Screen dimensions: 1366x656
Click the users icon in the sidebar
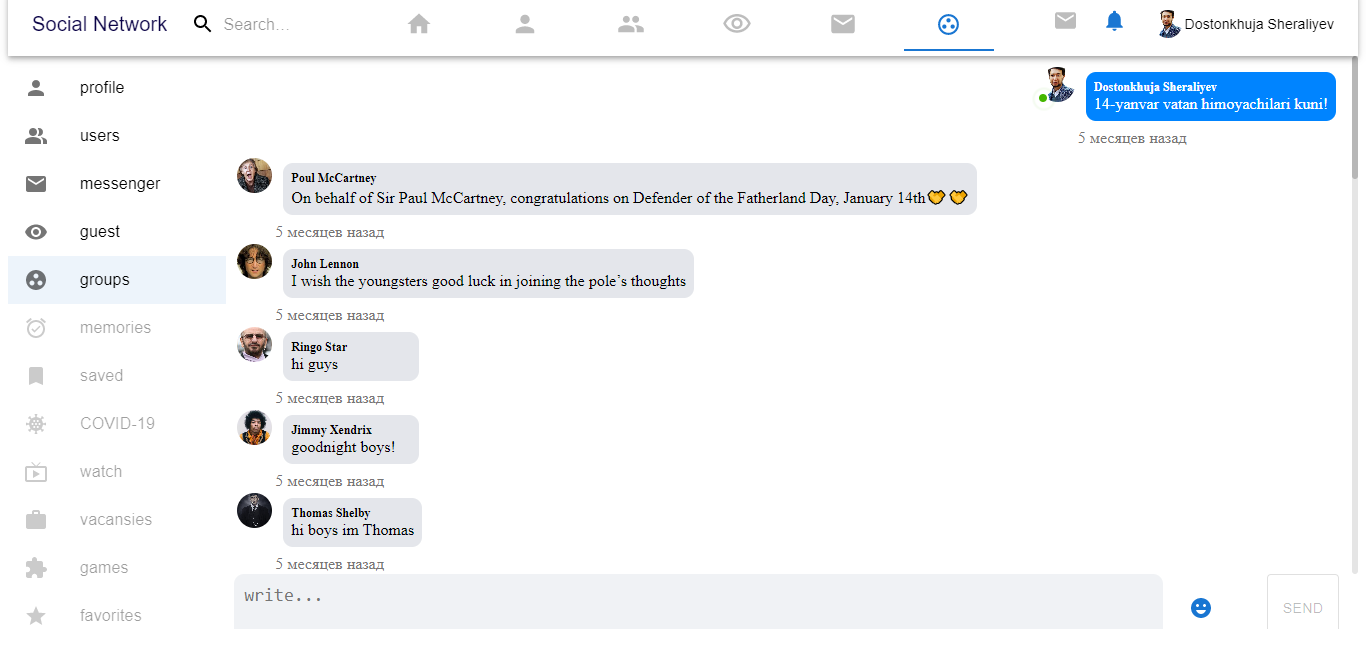click(36, 136)
